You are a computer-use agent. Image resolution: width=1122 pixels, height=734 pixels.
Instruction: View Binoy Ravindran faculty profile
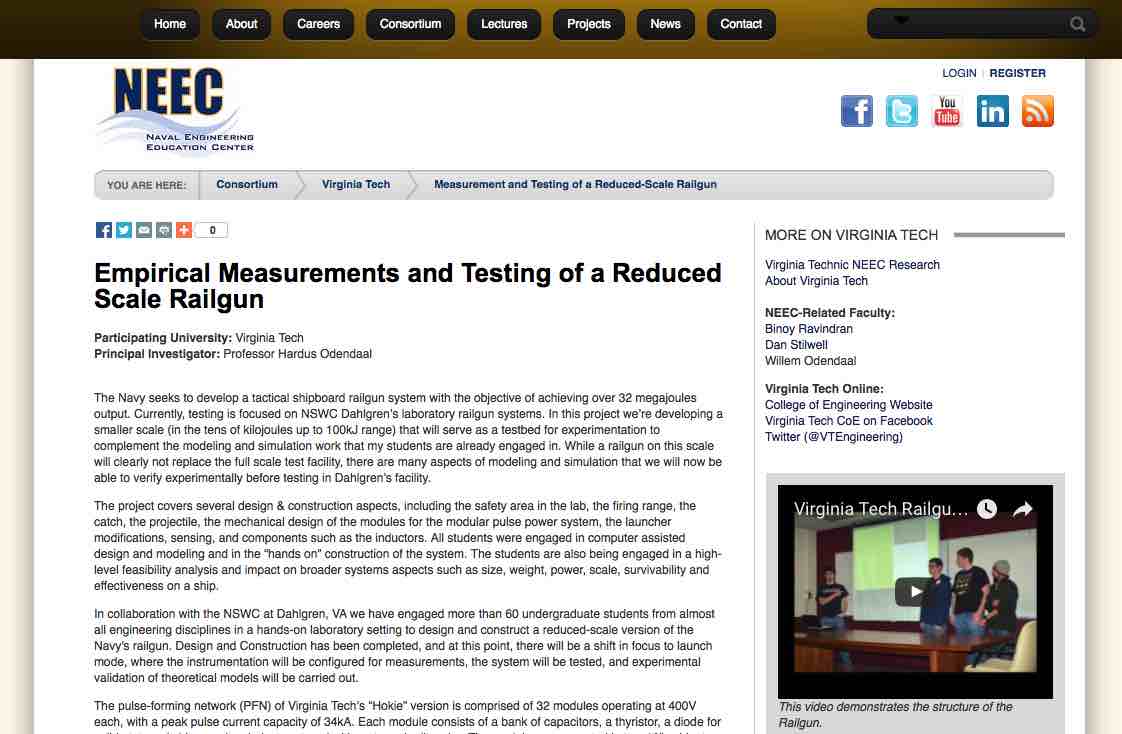809,329
